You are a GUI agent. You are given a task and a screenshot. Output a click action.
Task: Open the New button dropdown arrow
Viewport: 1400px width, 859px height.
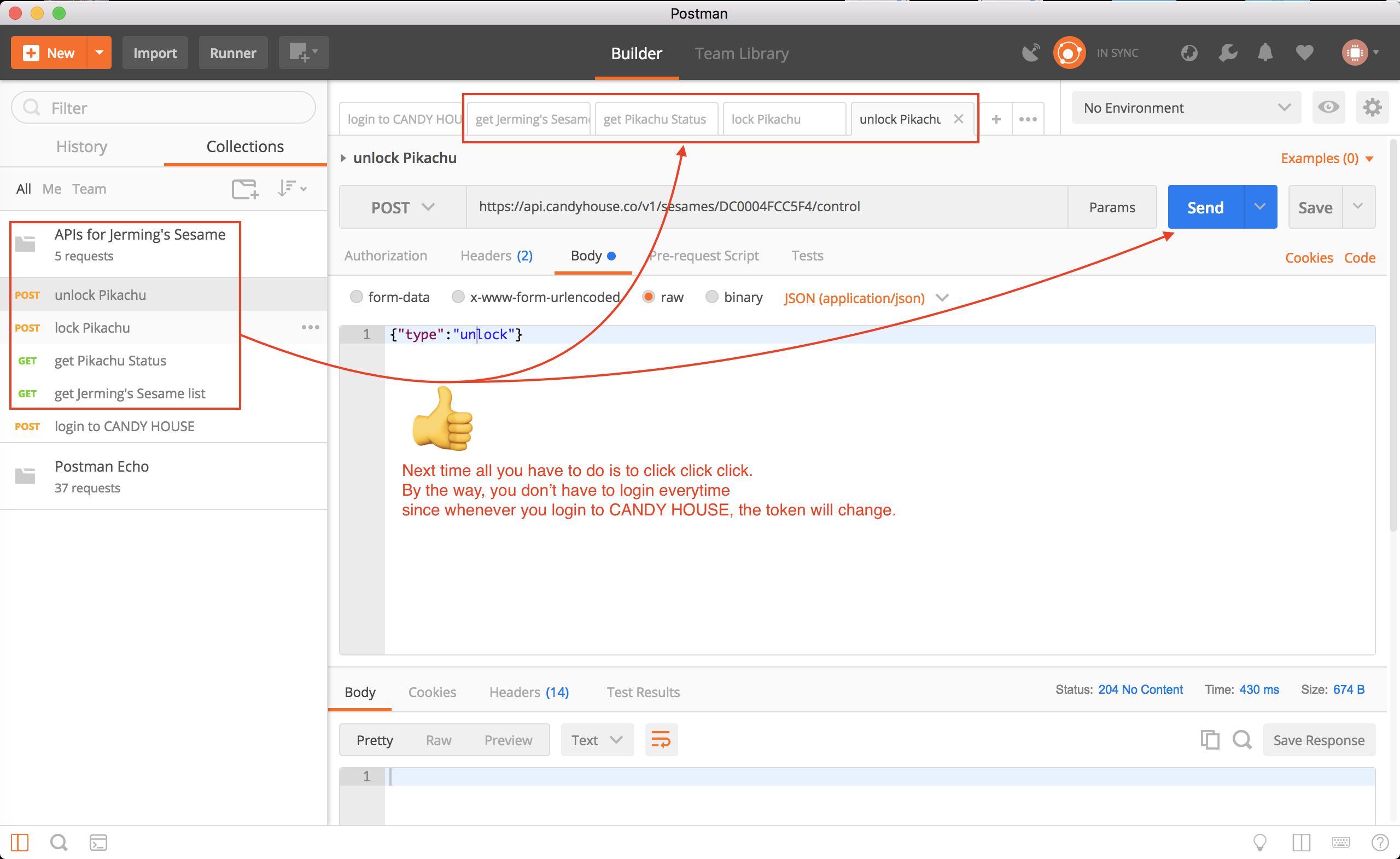click(100, 53)
